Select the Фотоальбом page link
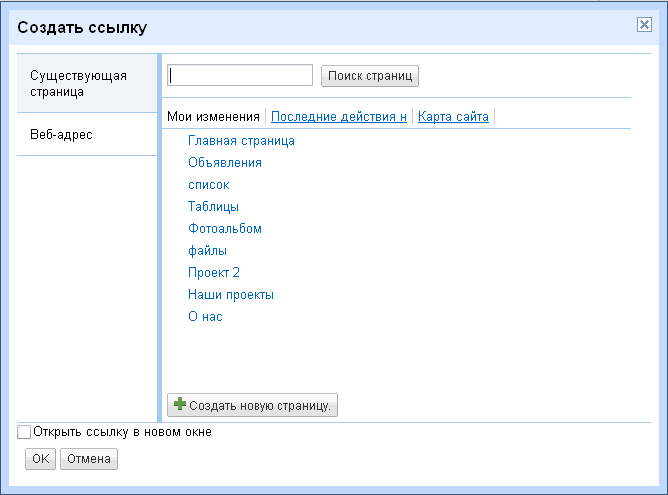The height and width of the screenshot is (495, 668). (225, 229)
